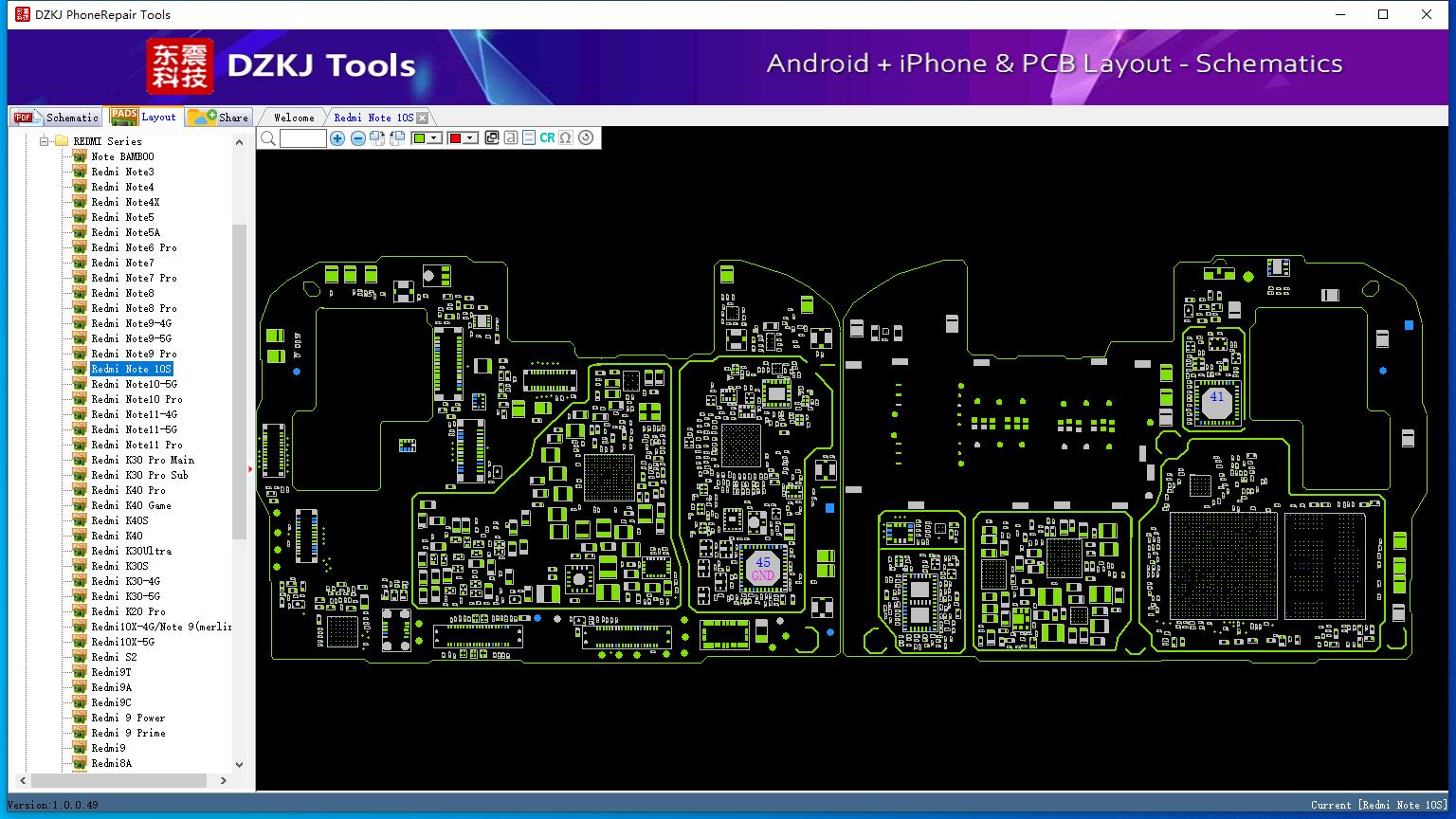Viewport: 1456px width, 819px height.
Task: Open the Share tab
Action: (x=218, y=118)
